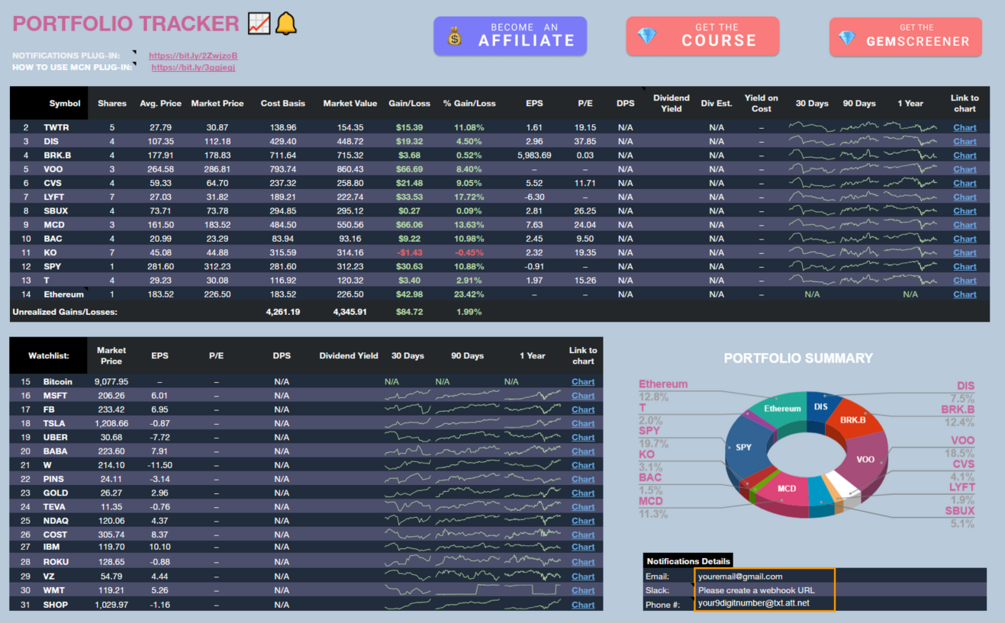Open the Chart link for Ethereum holding

point(965,295)
